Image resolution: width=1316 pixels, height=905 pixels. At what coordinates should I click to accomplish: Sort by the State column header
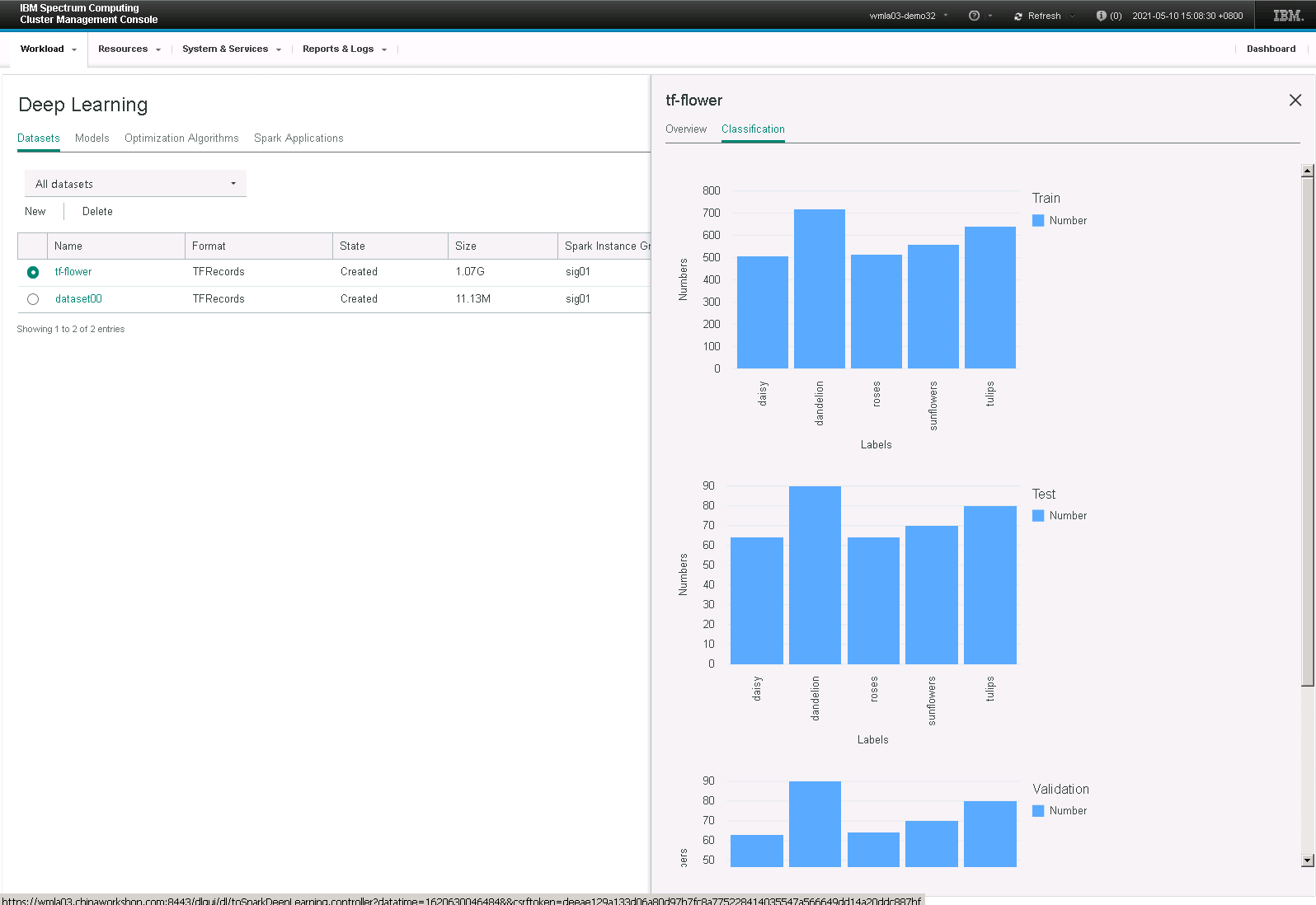click(390, 246)
